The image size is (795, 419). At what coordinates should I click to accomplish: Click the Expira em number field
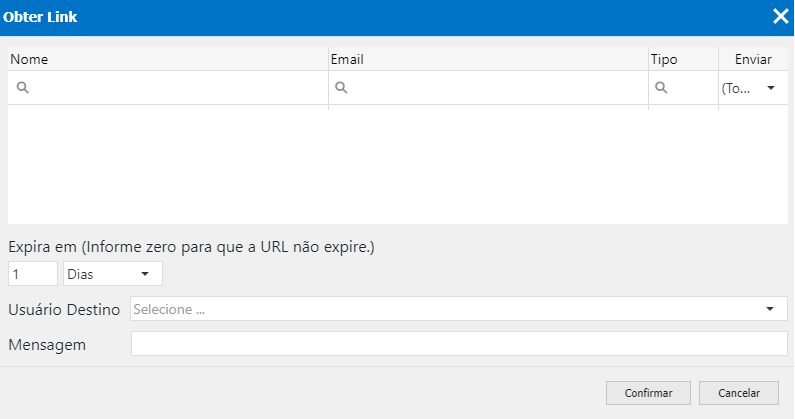32,274
